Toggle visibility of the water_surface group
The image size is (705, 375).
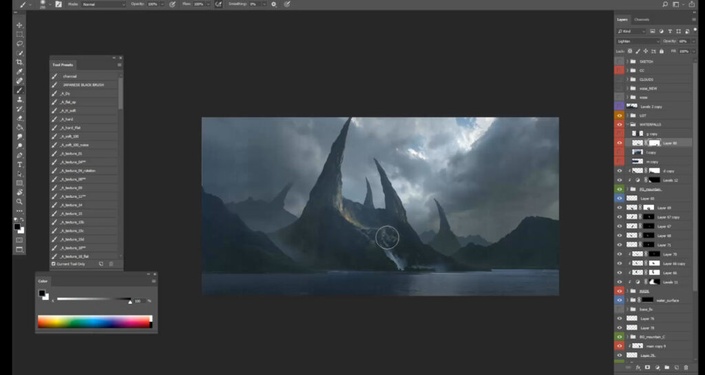click(x=620, y=300)
